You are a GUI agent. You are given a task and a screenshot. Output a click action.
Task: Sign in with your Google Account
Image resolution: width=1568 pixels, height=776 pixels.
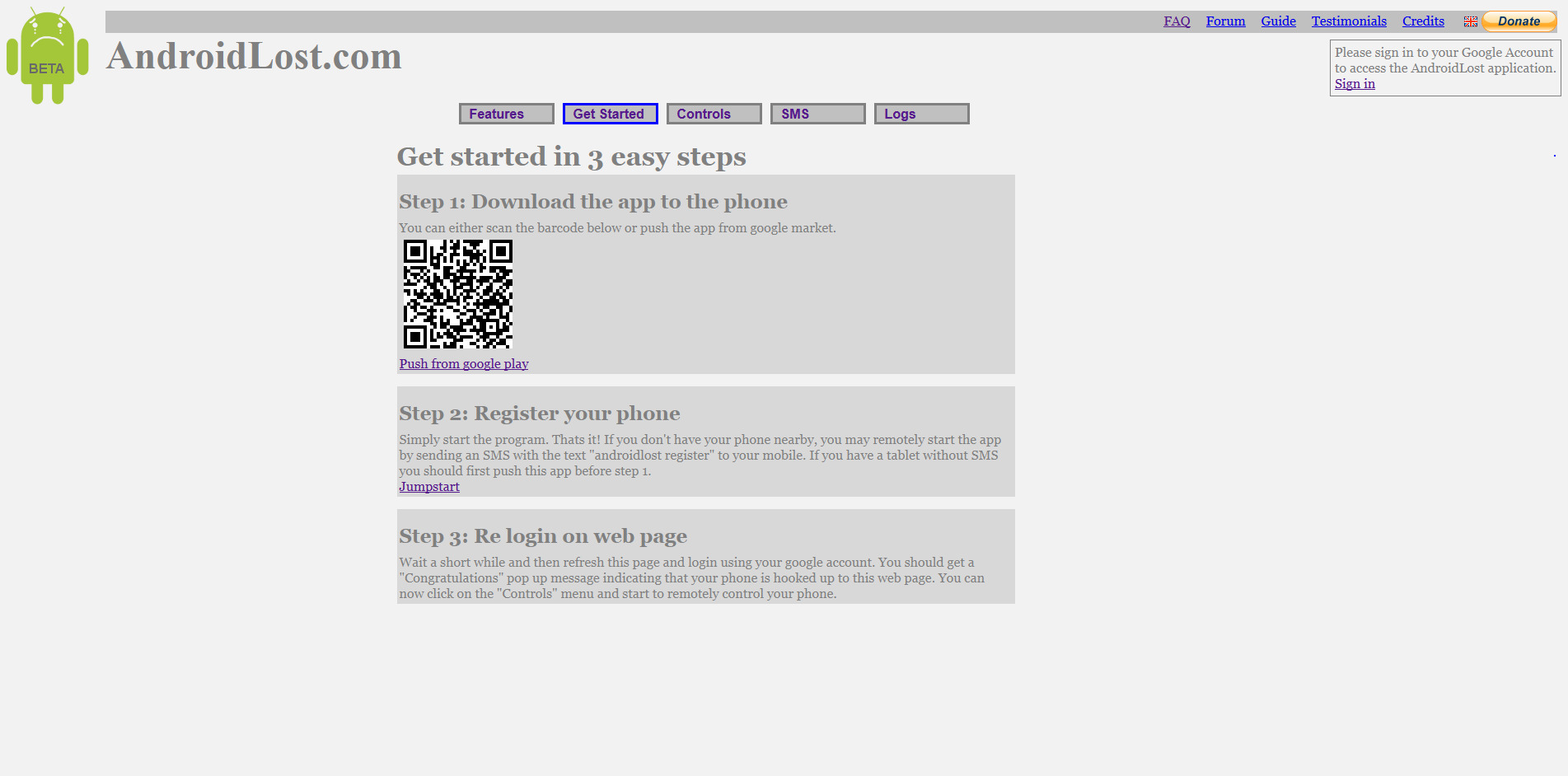pos(1354,84)
